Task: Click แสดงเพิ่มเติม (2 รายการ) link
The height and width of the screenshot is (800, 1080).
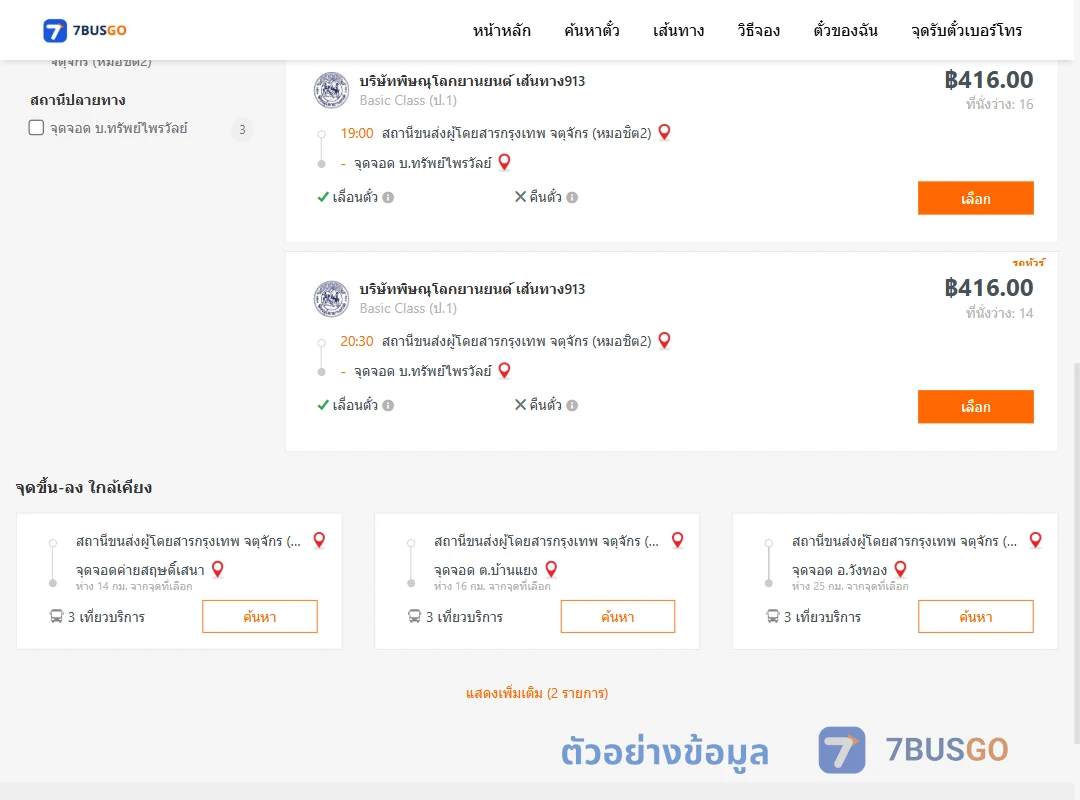Action: pos(537,693)
